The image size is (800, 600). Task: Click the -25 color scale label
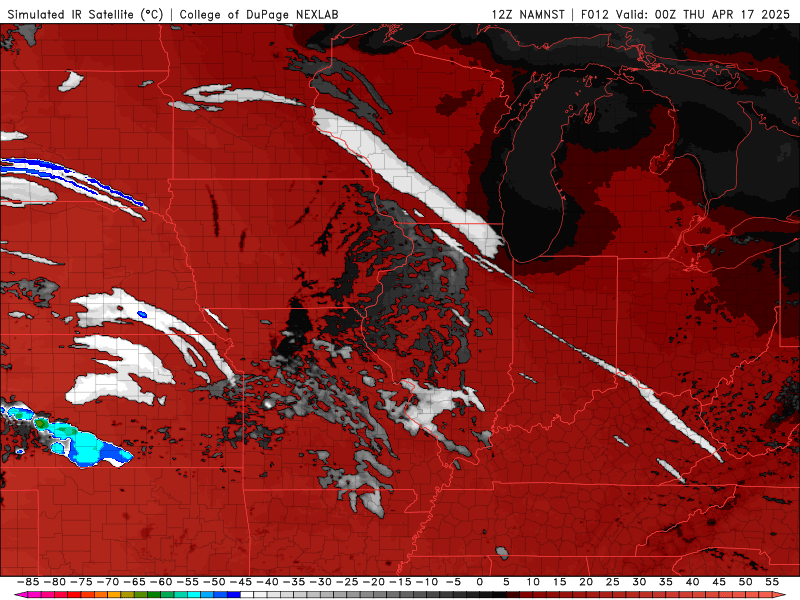tap(346, 582)
